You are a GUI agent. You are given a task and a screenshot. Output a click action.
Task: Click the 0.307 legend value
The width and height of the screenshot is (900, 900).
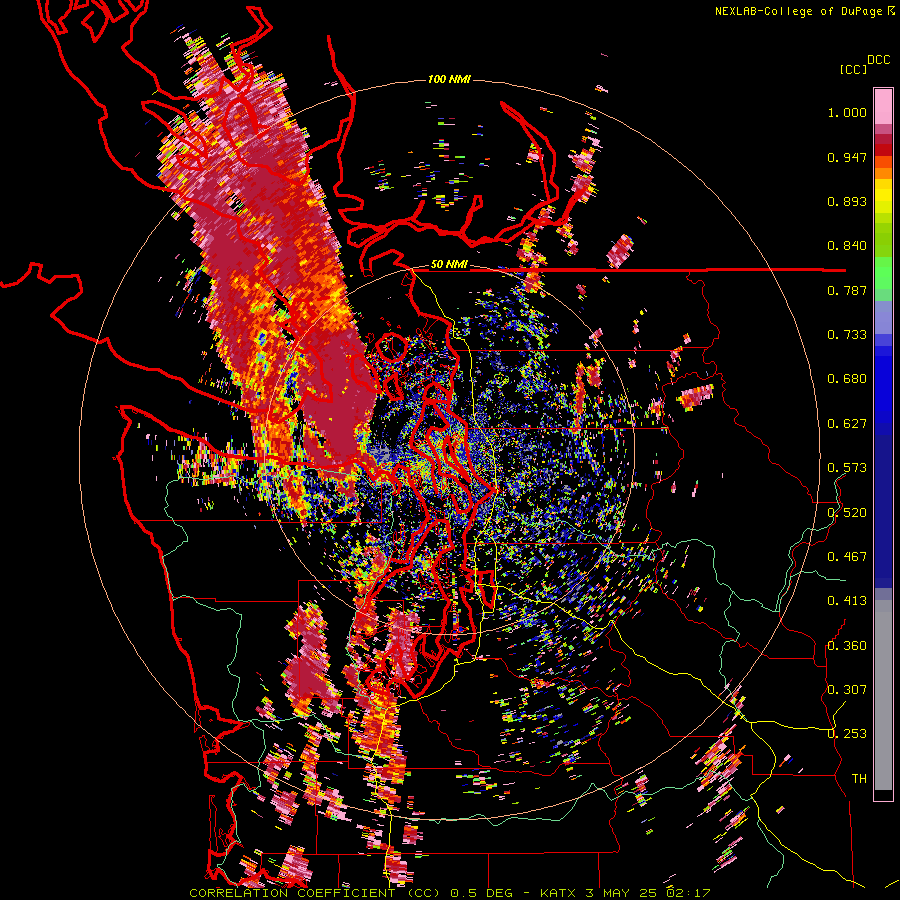coord(847,690)
